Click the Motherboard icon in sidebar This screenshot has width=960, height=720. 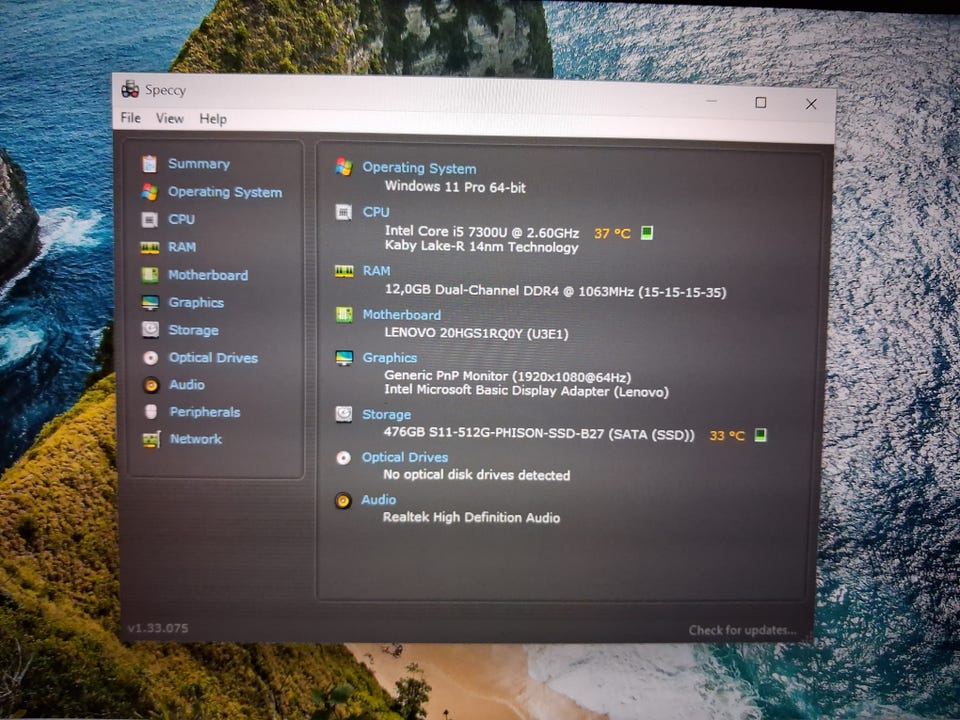click(150, 275)
